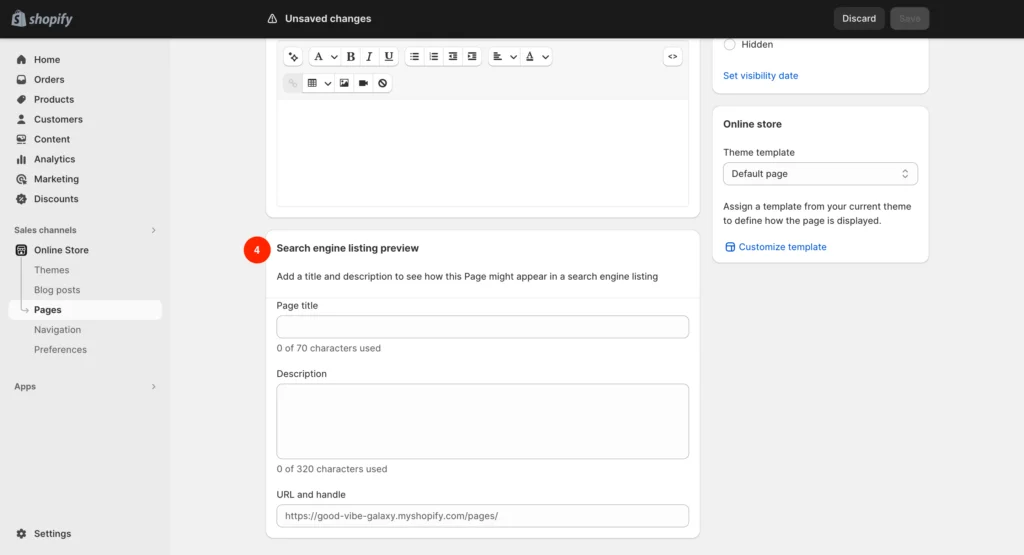Click inside the content editor body
The width and height of the screenshot is (1024, 555).
click(x=483, y=153)
